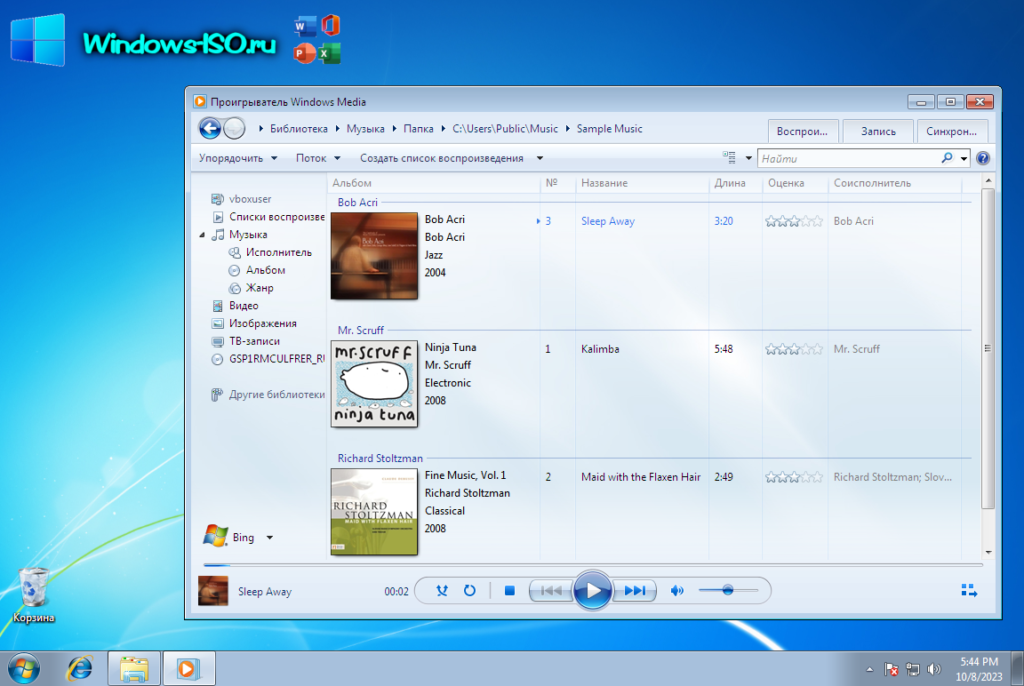Open the Упорядочить dropdown menu

238,158
